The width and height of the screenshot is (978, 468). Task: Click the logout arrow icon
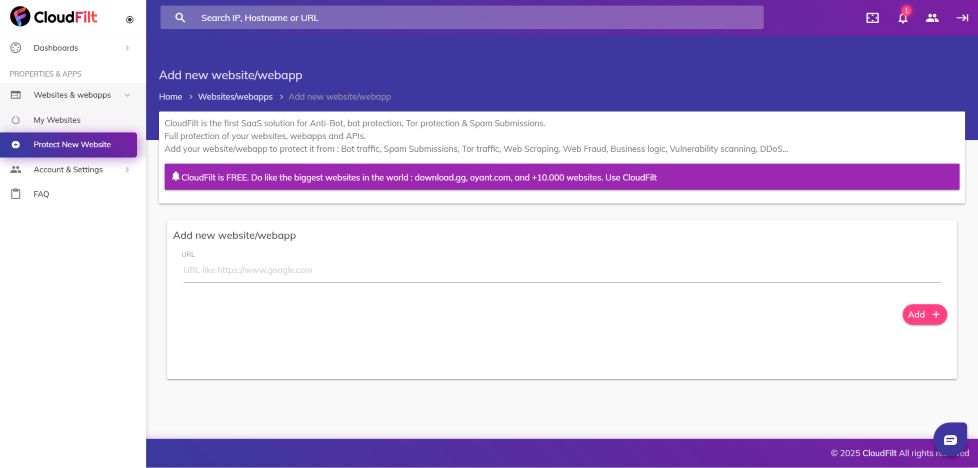coord(962,18)
